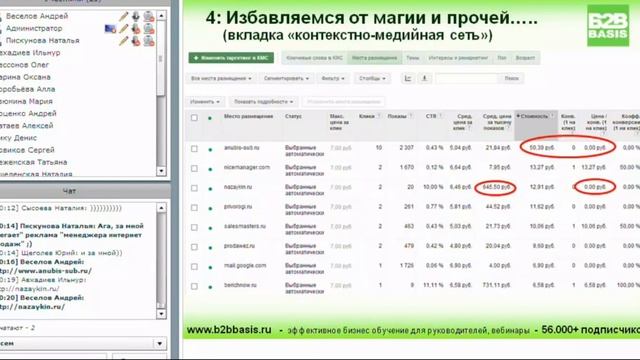Tick the checkbox for nicemanager.com row
This screenshot has height=360, width=640.
click(x=194, y=169)
